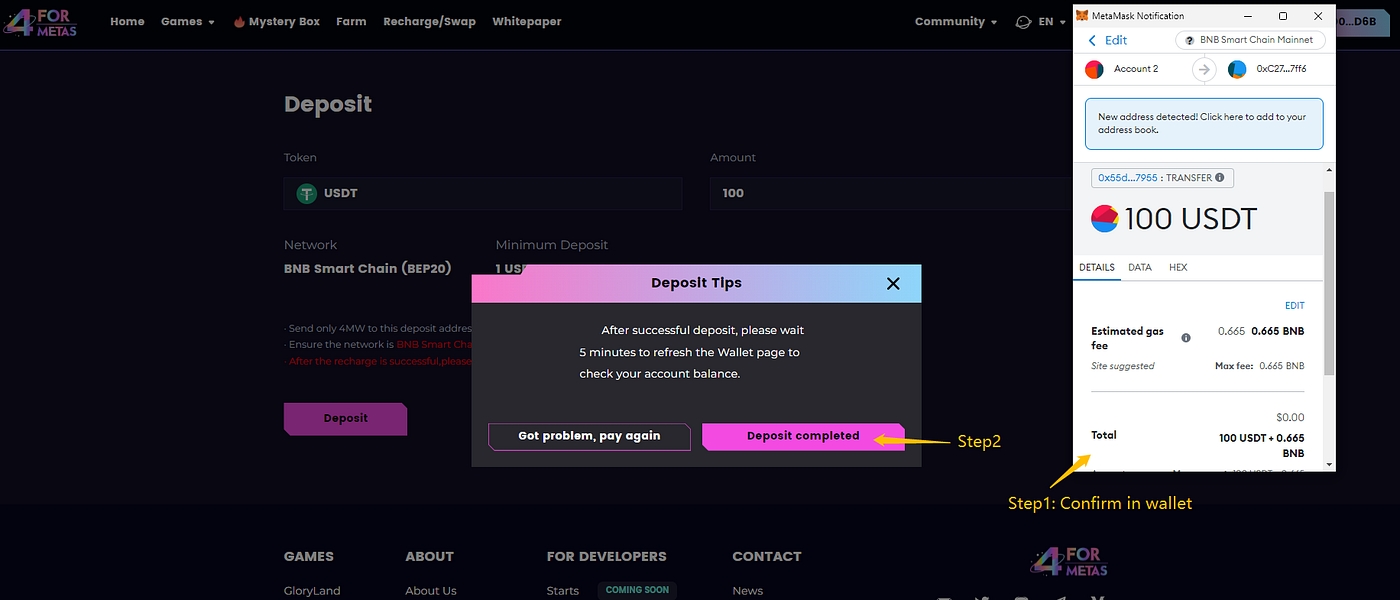Viewport: 1400px width, 600px height.
Task: Click EDIT link above gas fee
Action: tap(1294, 306)
